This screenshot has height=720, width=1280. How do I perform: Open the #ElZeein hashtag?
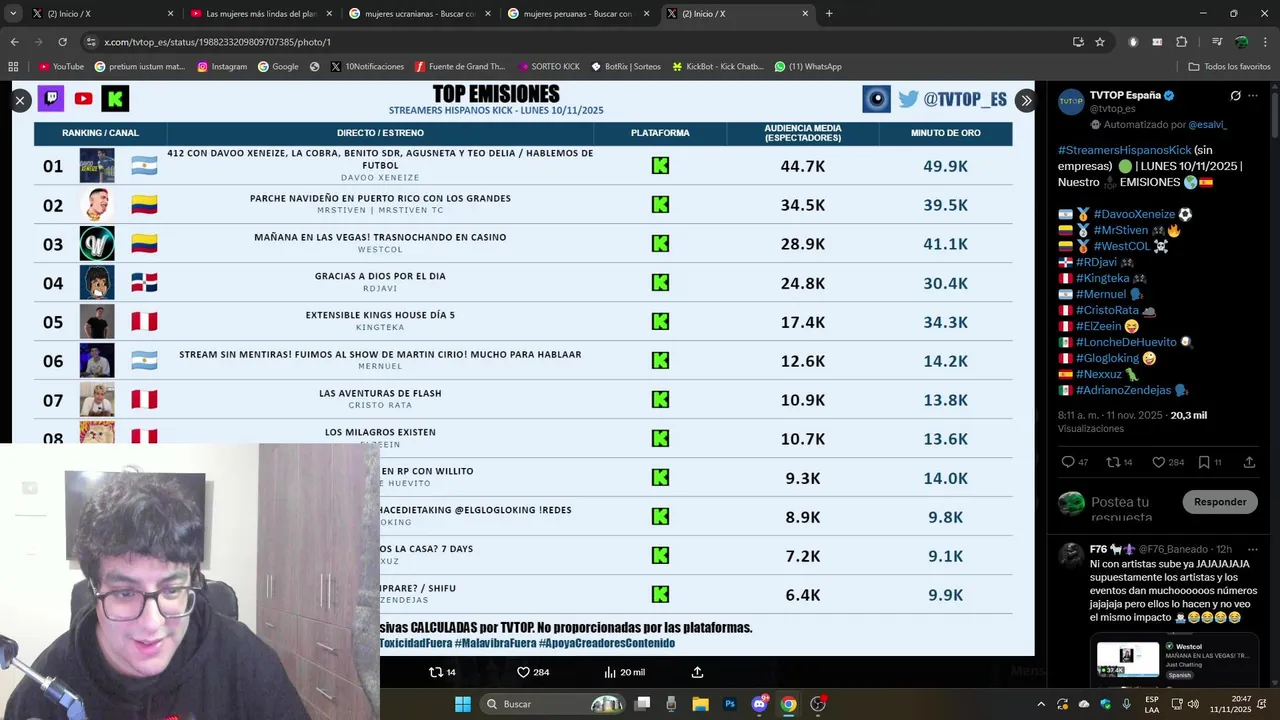pyautogui.click(x=1098, y=326)
